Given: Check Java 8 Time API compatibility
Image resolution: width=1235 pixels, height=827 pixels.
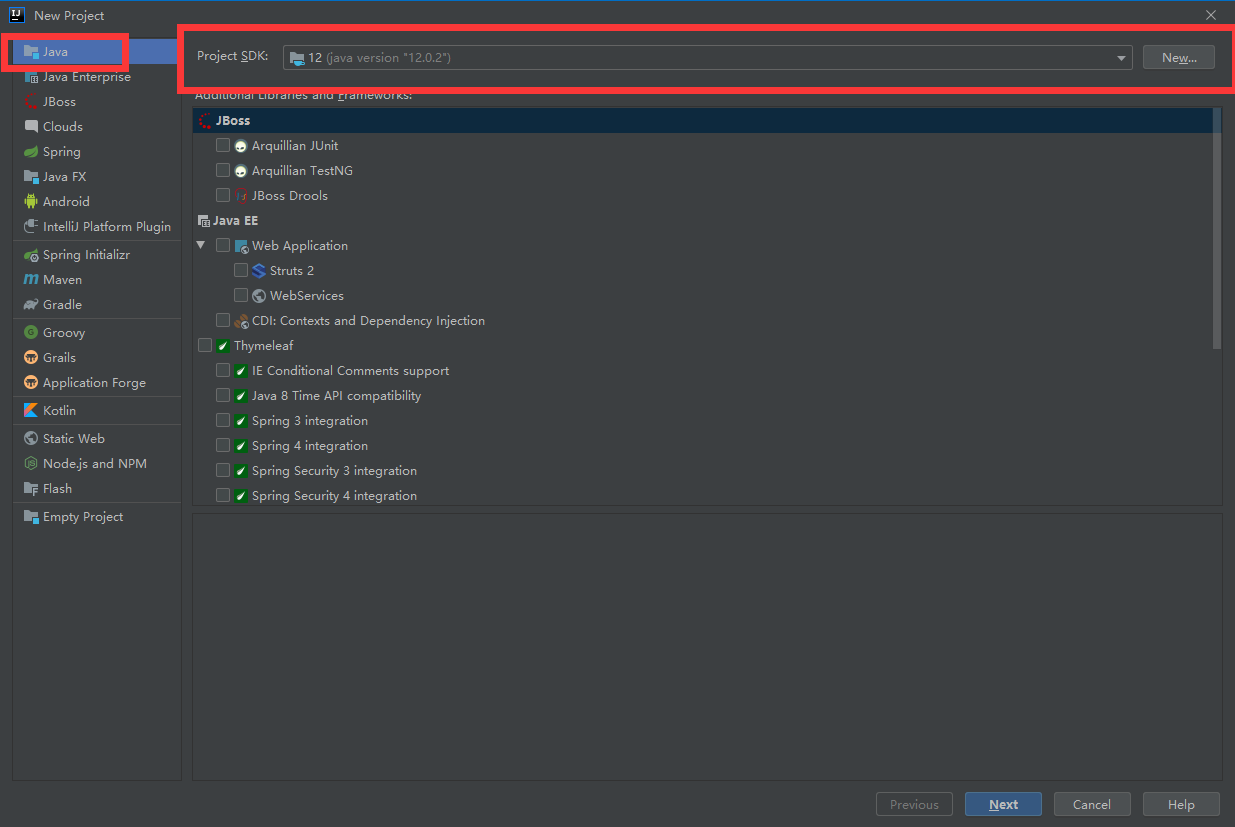Looking at the screenshot, I should click(223, 396).
